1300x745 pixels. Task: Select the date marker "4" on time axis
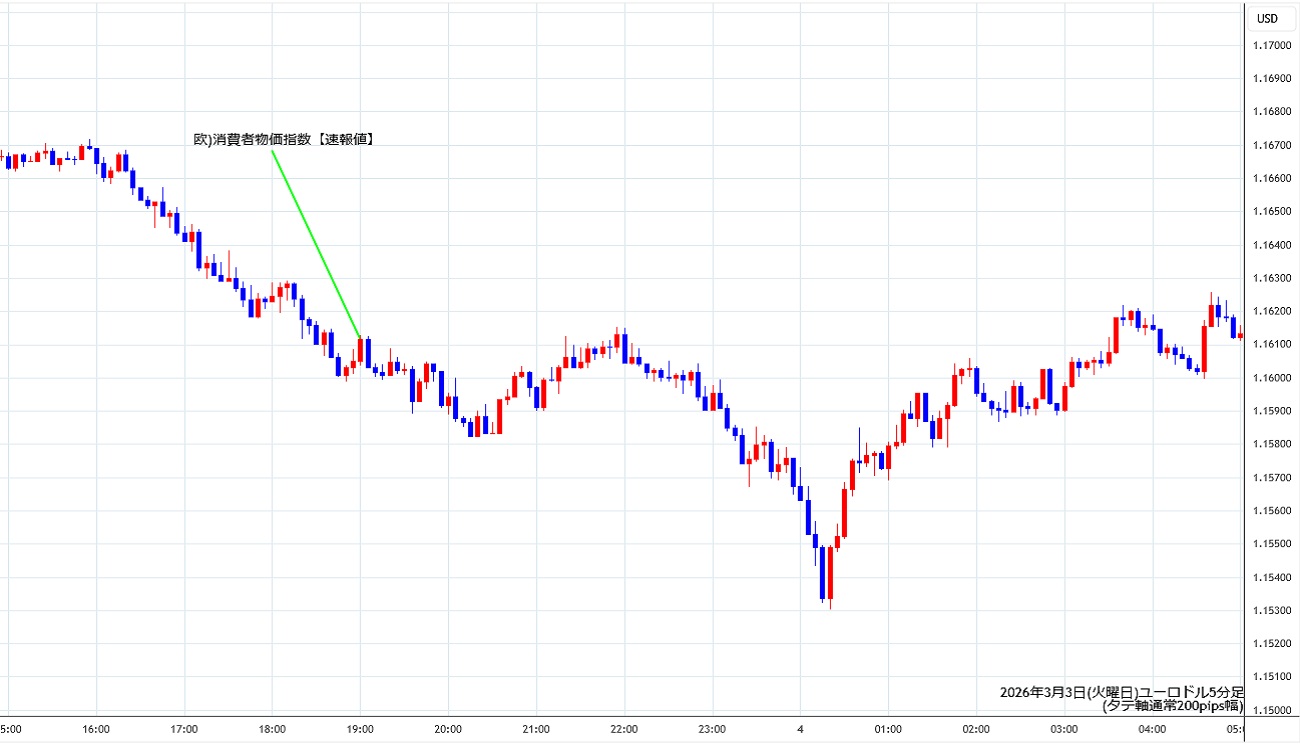point(800,729)
